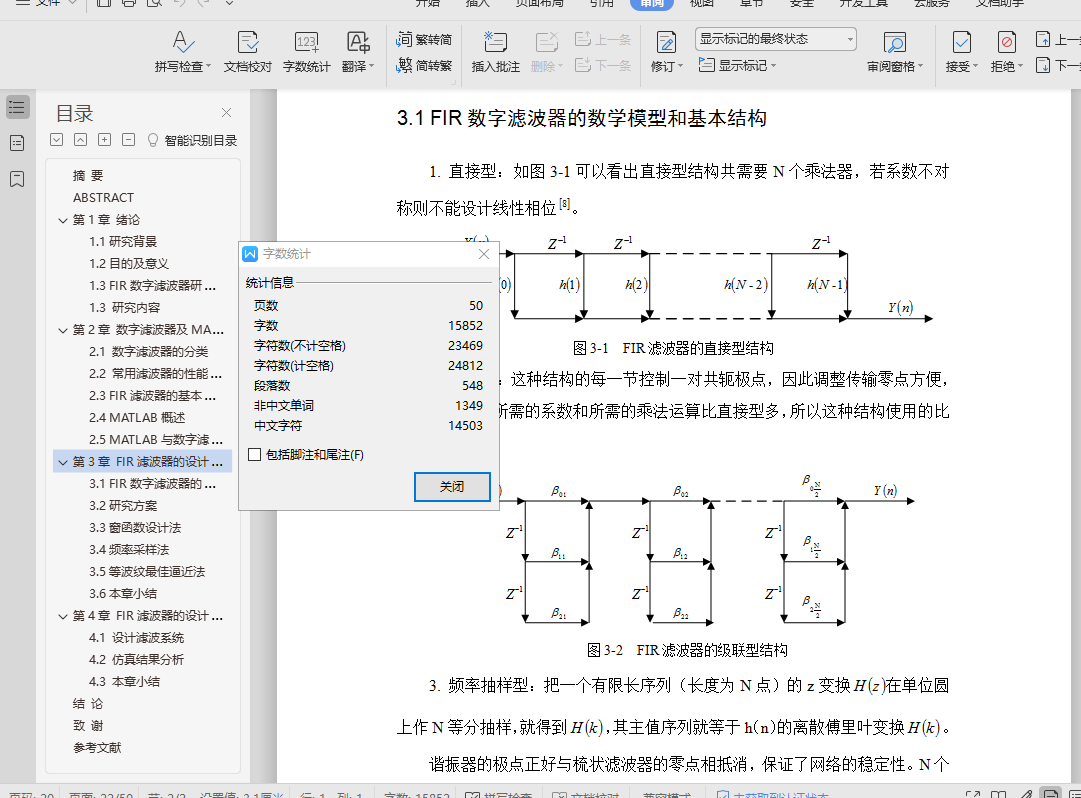Click the caption 图 3-2 FIR 滤波器的级联型结构
The width and height of the screenshot is (1081, 798).
click(687, 650)
